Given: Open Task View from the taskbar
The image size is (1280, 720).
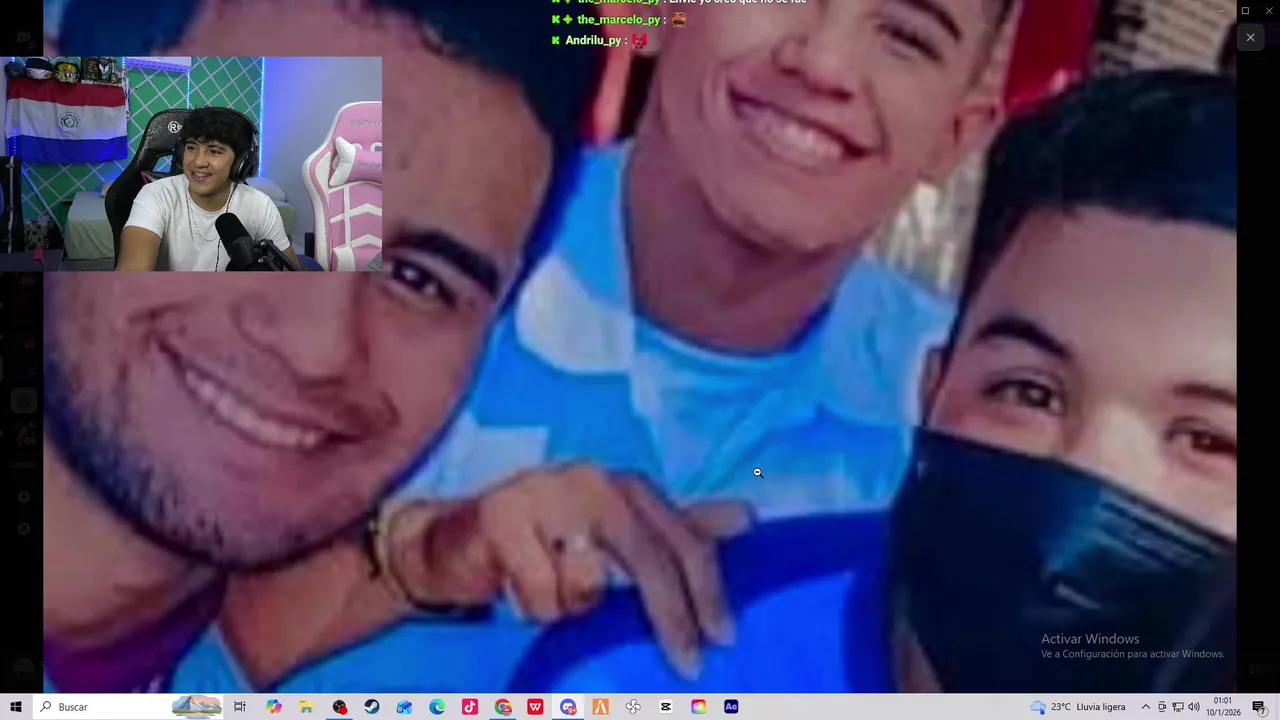Looking at the screenshot, I should coord(240,707).
